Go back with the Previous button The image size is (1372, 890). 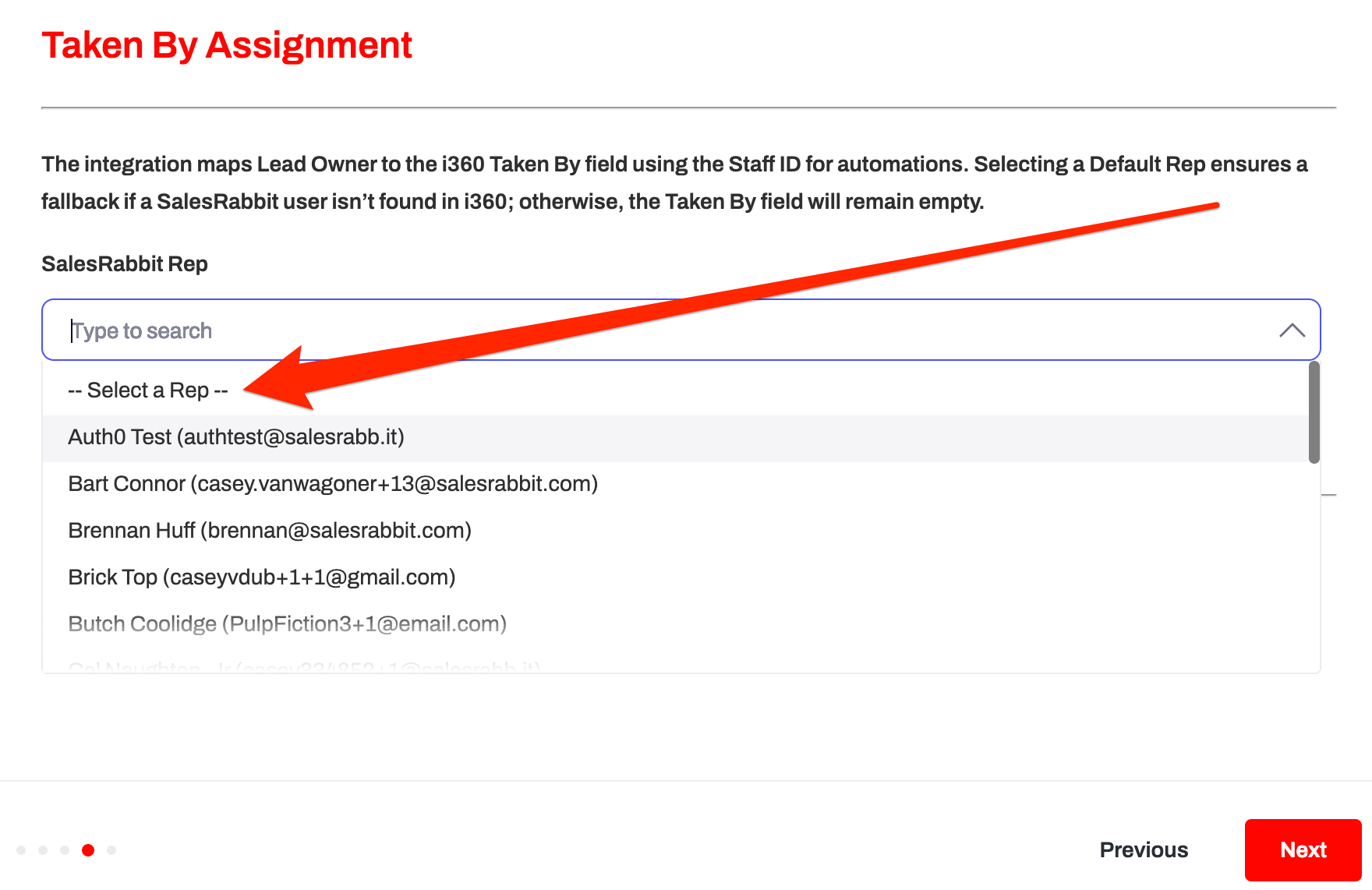point(1144,850)
